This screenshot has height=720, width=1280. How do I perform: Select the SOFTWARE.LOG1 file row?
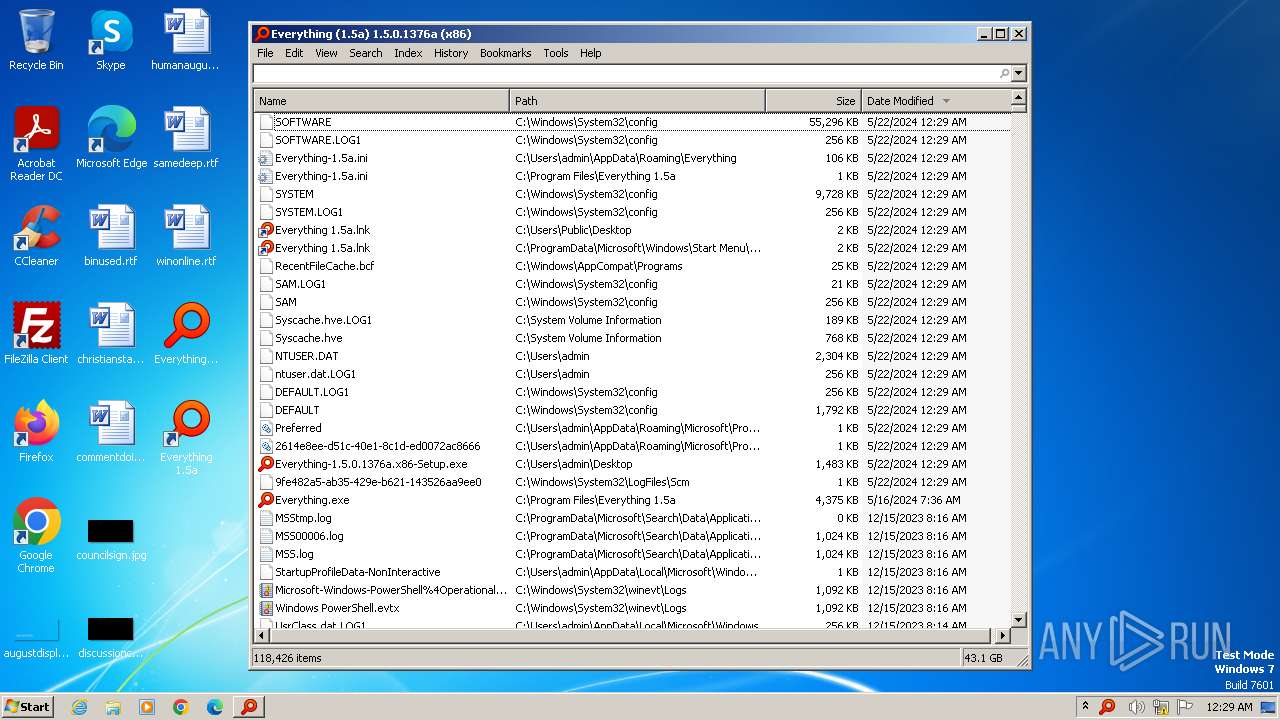(x=632, y=140)
